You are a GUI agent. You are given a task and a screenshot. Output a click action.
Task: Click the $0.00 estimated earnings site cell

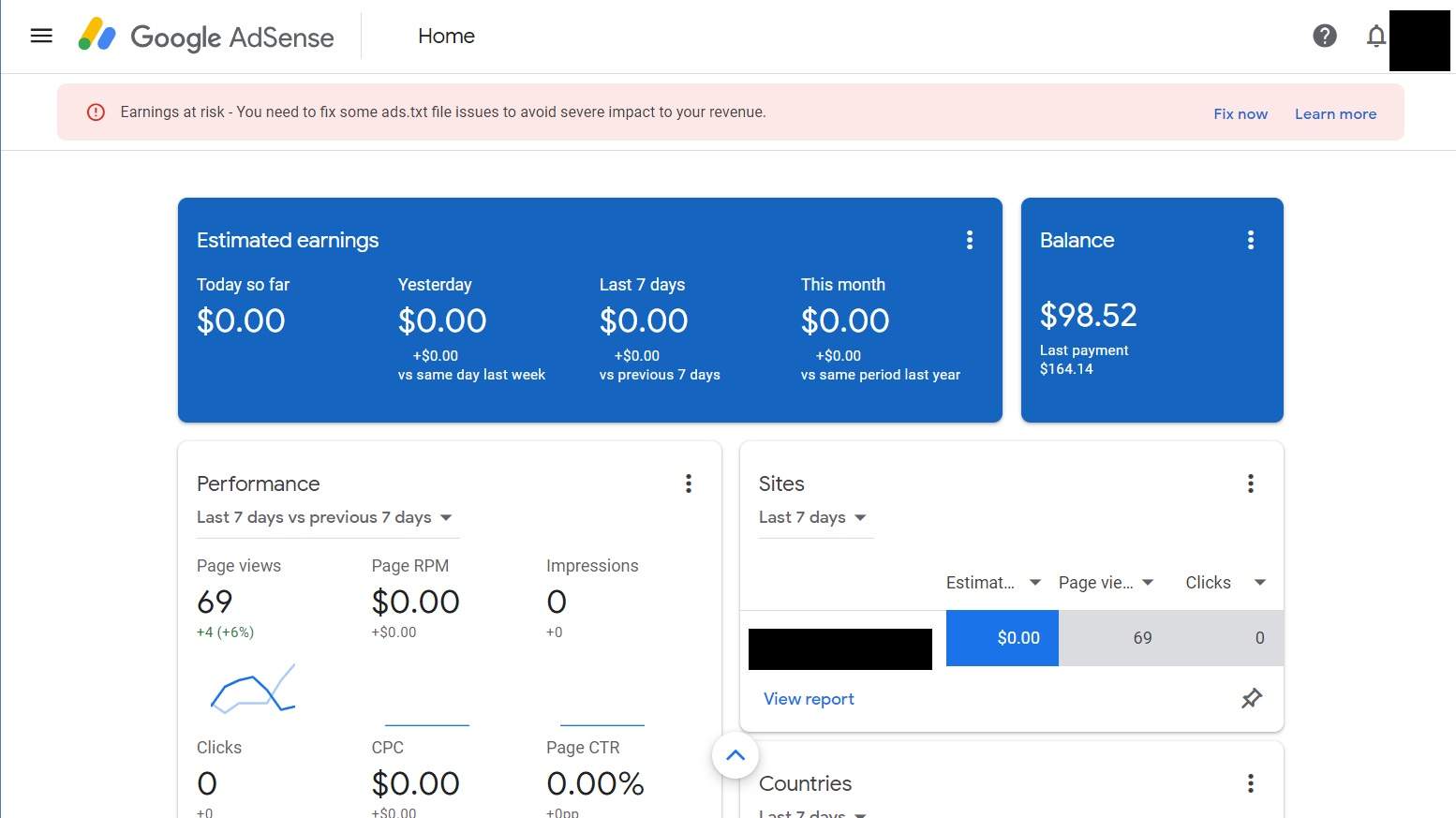[1003, 638]
